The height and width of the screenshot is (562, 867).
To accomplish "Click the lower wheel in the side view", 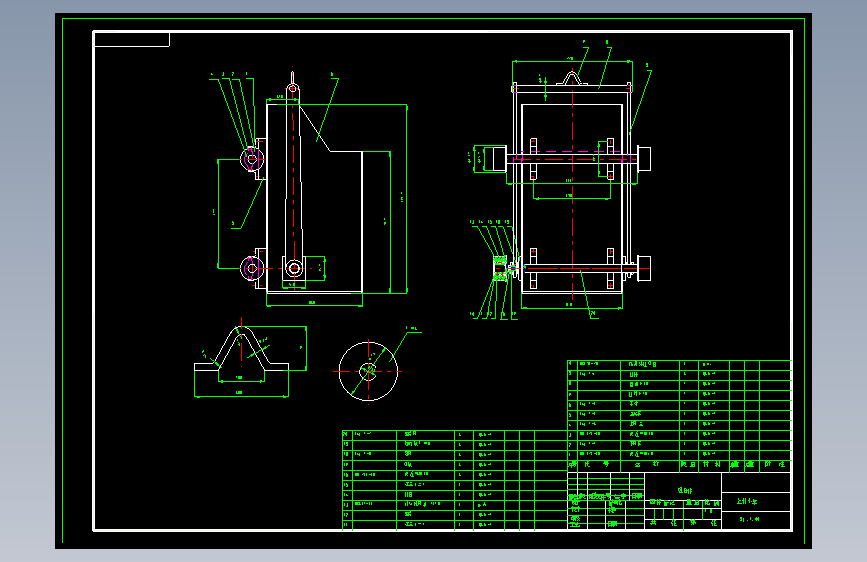I will click(252, 268).
